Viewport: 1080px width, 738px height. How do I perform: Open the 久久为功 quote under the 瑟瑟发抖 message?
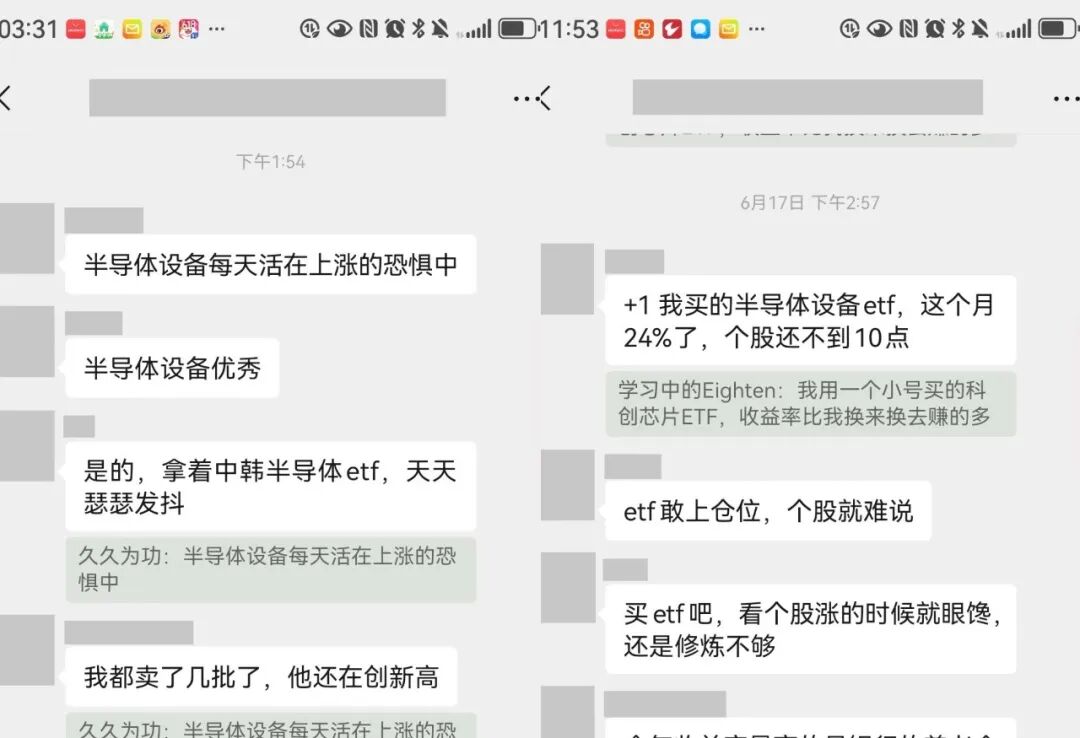click(271, 569)
